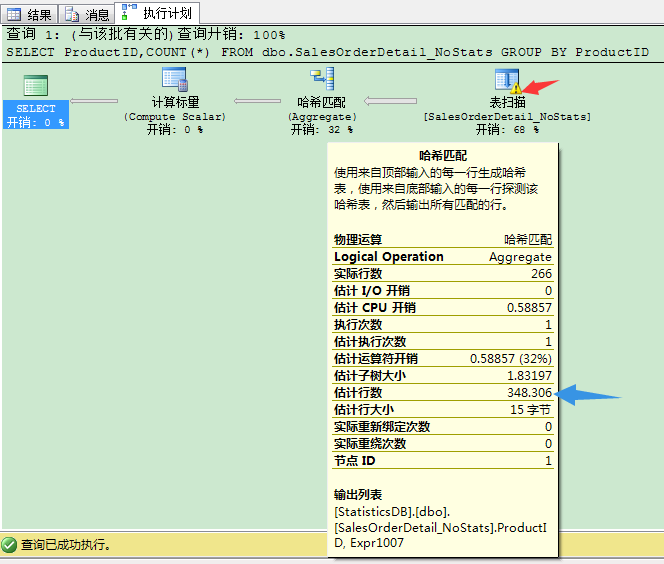Click the 哈希匹配 开销: 32 % text

[x=322, y=130]
